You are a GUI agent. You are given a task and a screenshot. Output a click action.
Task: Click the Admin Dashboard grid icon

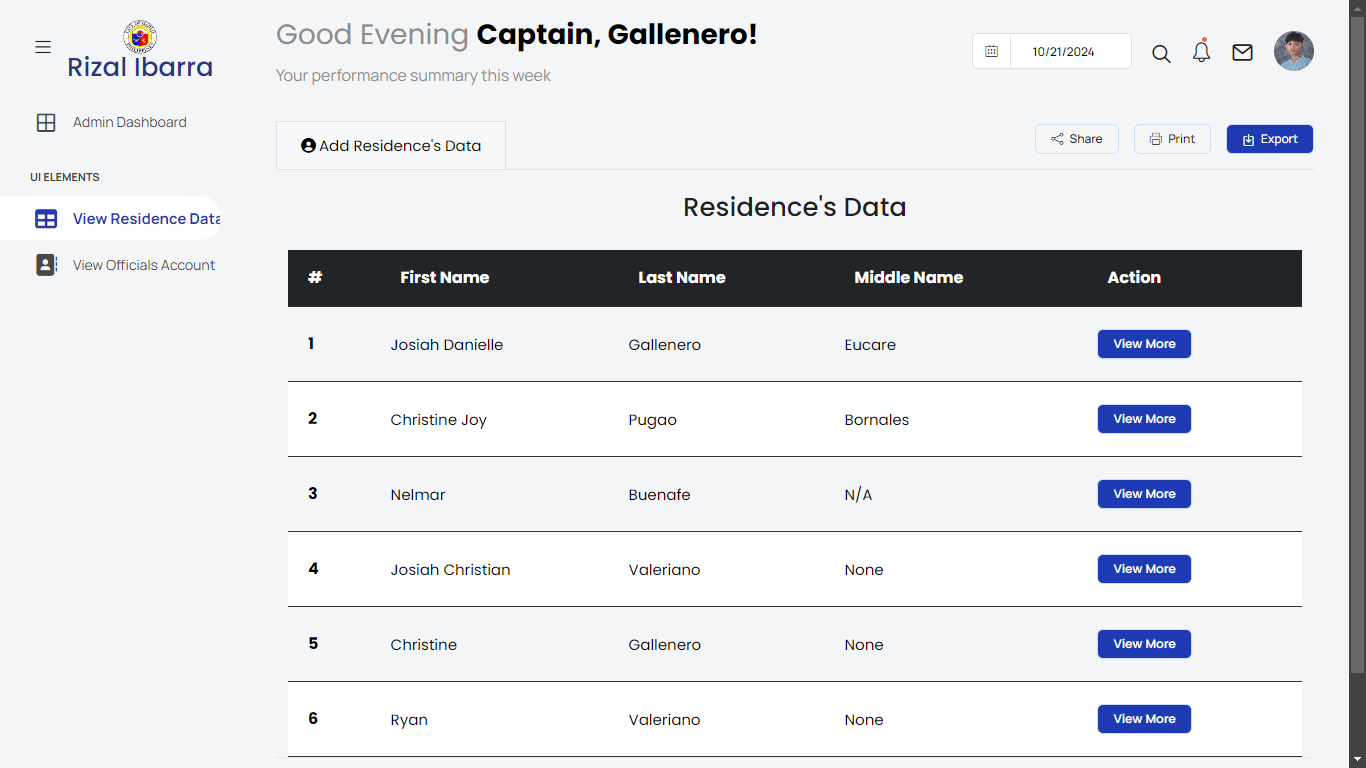(46, 123)
